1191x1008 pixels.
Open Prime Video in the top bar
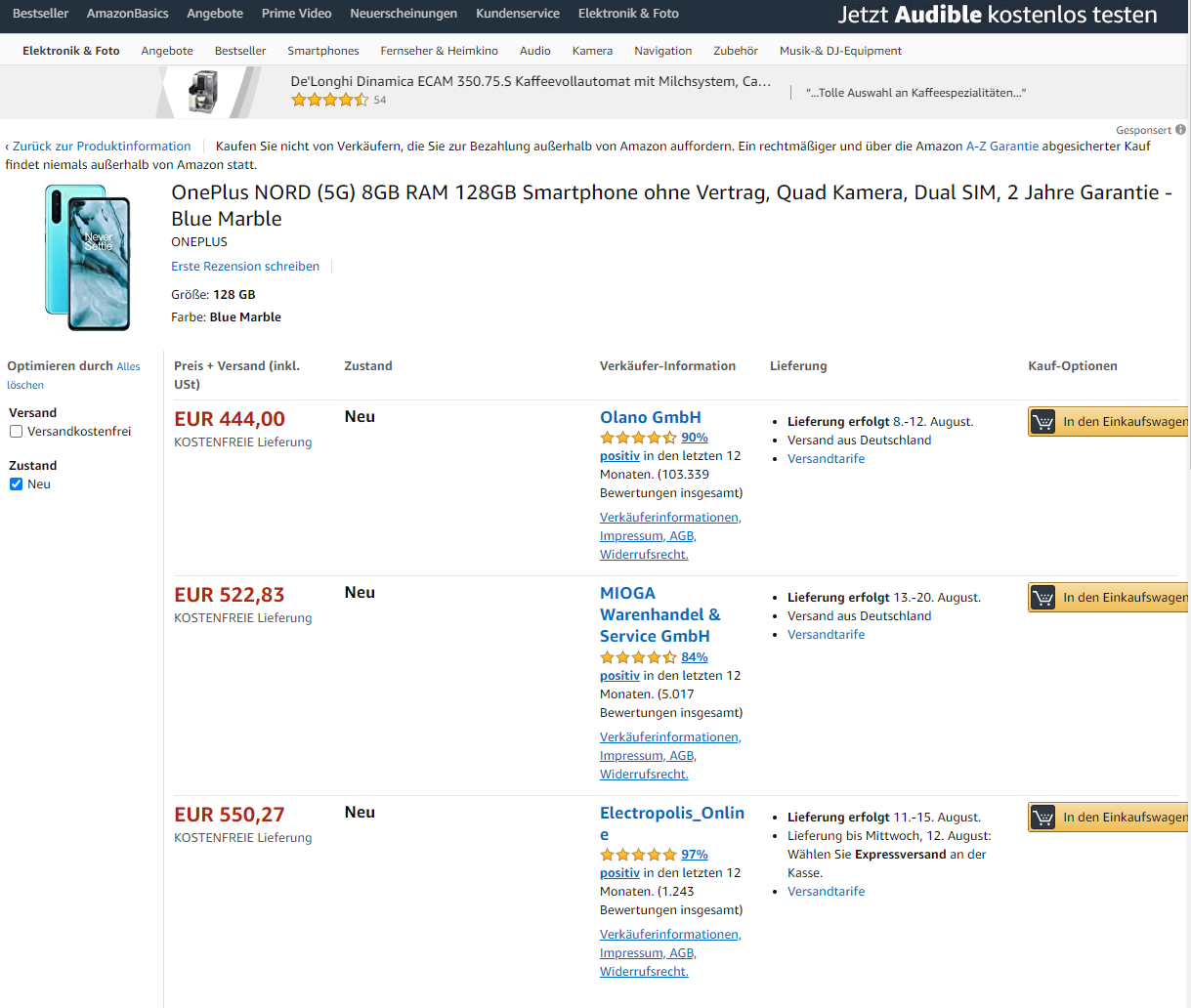click(x=296, y=14)
